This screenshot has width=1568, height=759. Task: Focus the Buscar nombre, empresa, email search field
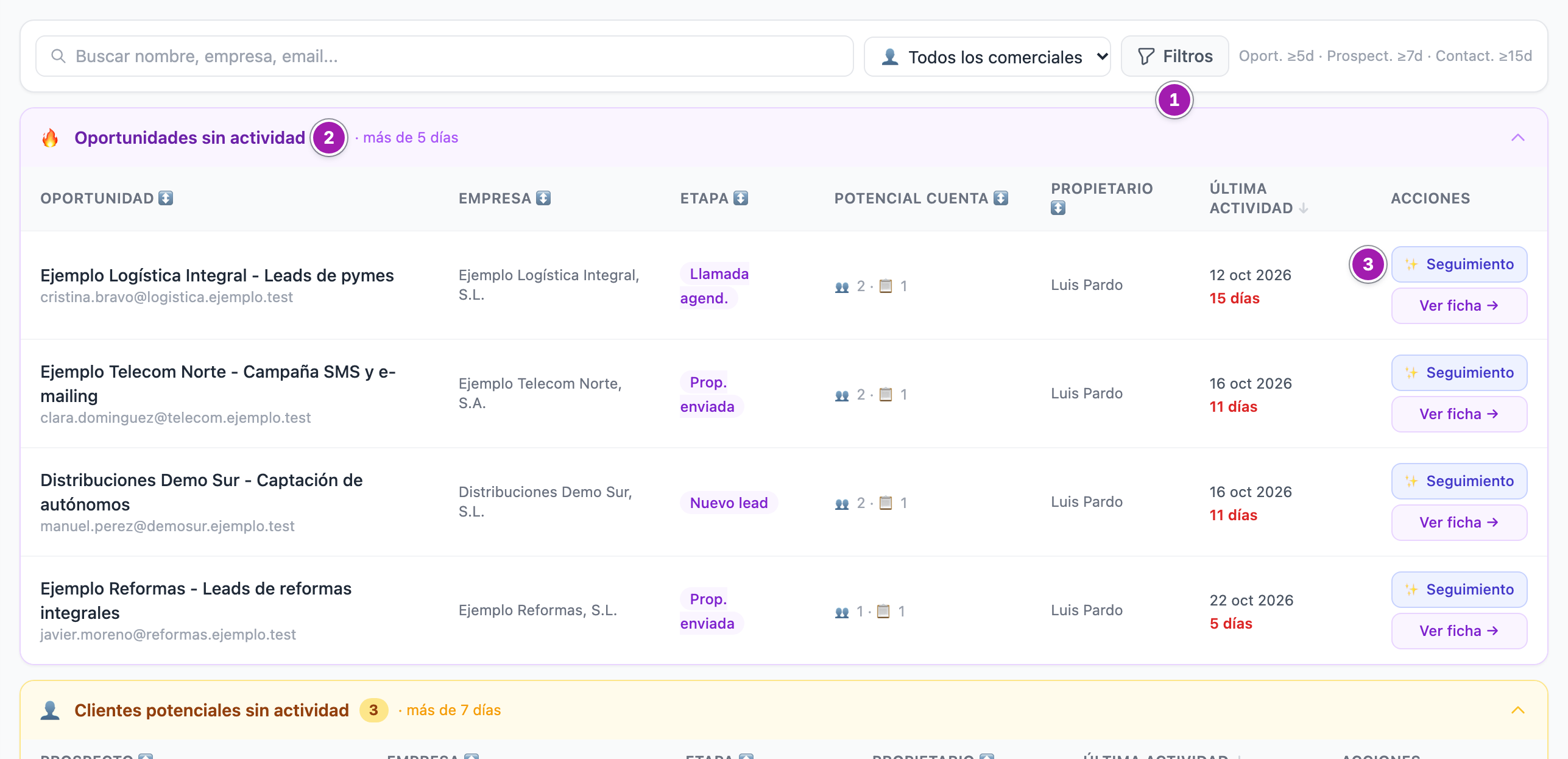point(445,56)
